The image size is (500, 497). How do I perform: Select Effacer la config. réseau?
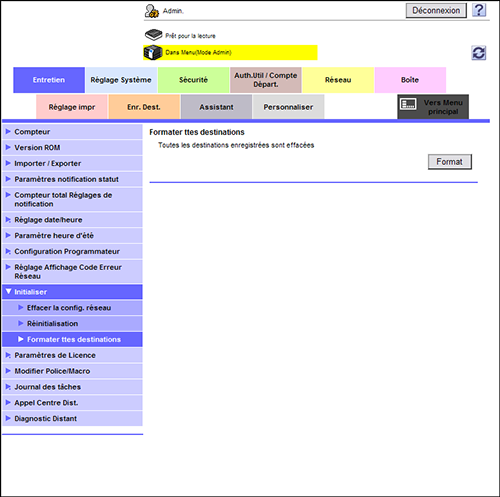click(x=72, y=308)
